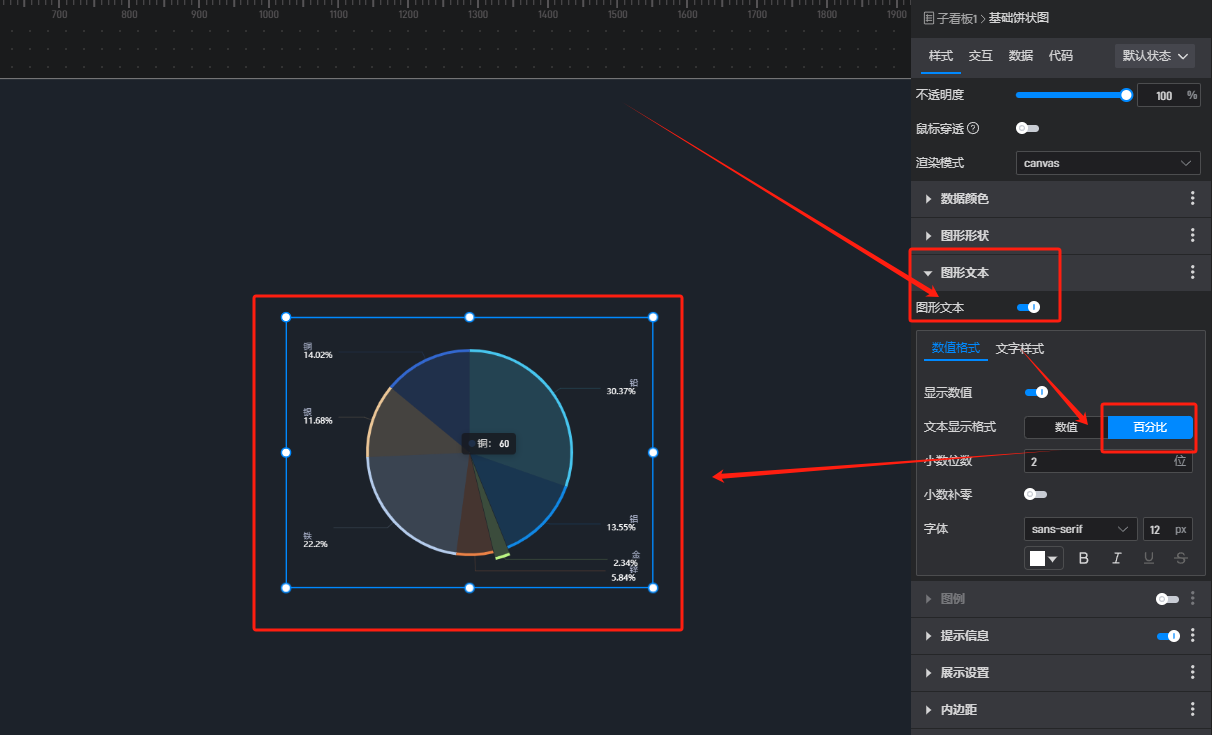The width and height of the screenshot is (1212, 735).
Task: Click the 小数位数 decimal places field
Action: 1108,461
